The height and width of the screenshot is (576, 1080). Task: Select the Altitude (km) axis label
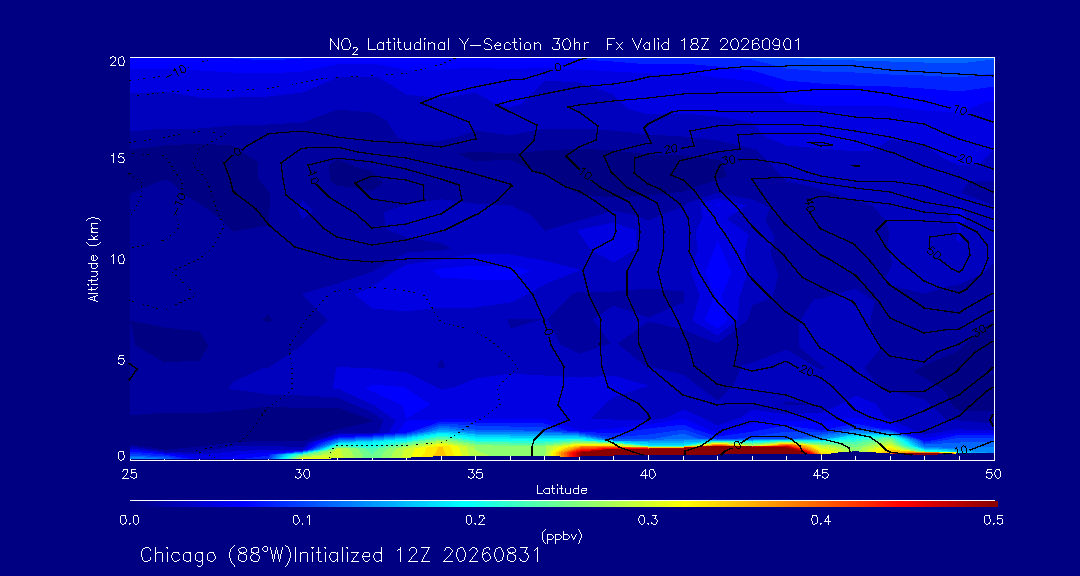[93, 258]
